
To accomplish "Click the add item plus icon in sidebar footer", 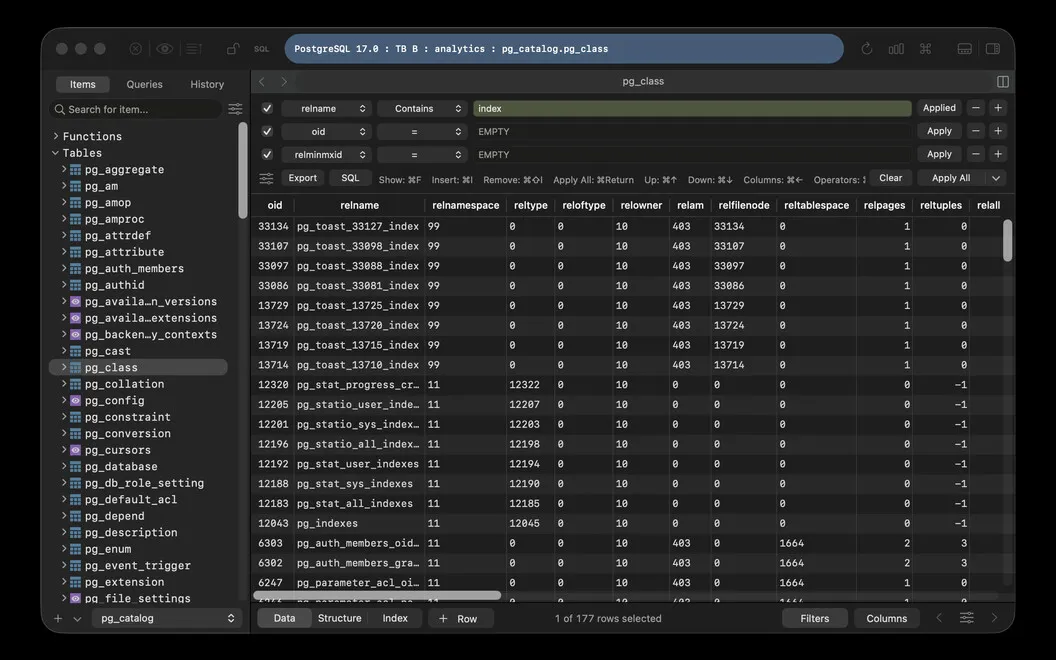I will tap(58, 618).
